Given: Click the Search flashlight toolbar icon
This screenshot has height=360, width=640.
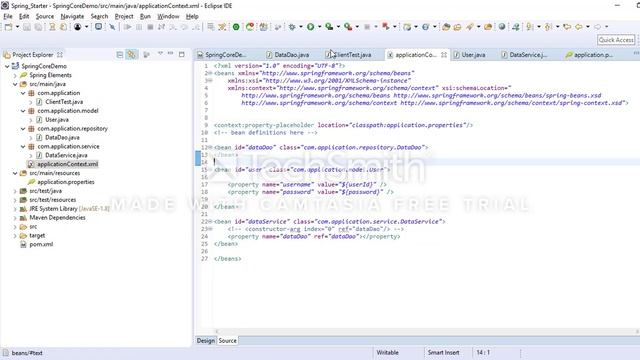Looking at the screenshot, I should point(469,27).
